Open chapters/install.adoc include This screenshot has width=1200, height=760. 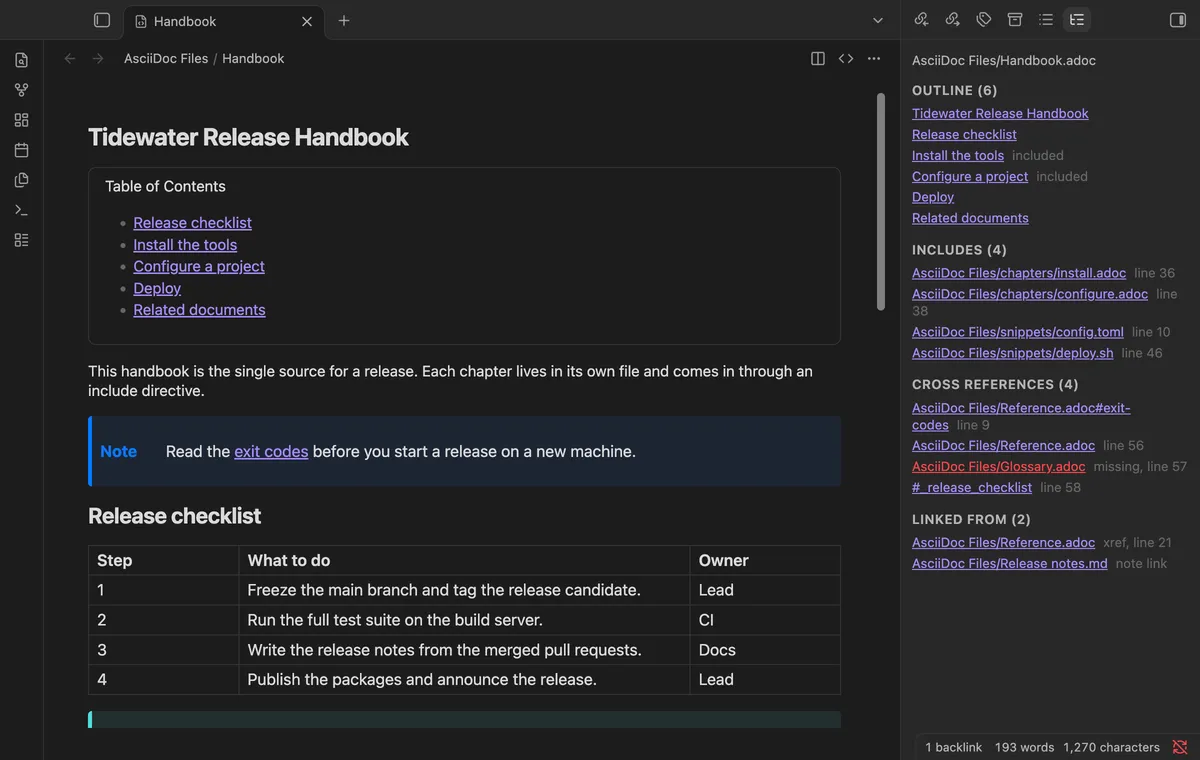pyautogui.click(x=1019, y=273)
